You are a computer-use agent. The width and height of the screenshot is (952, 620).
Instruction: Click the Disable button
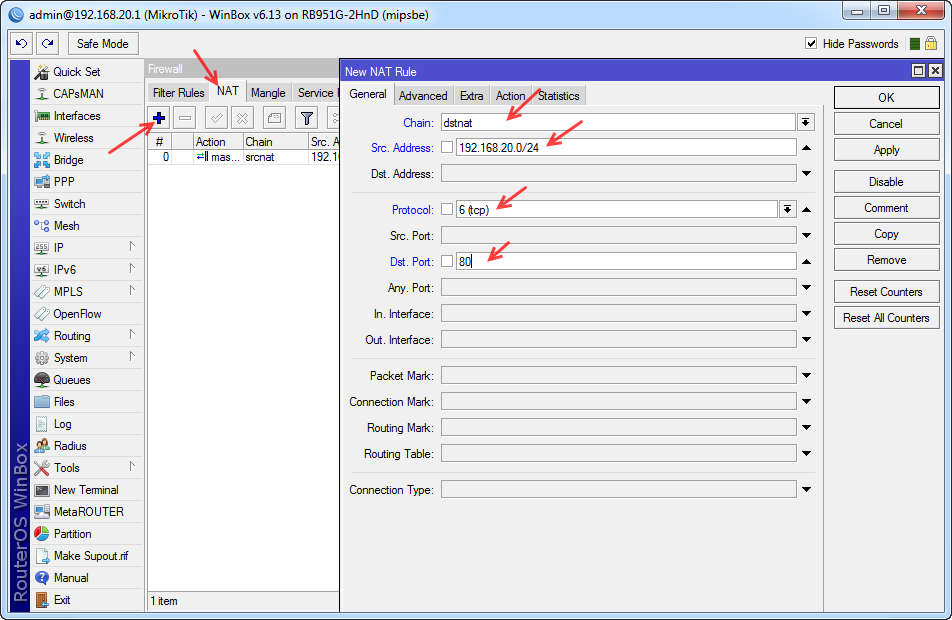click(886, 182)
